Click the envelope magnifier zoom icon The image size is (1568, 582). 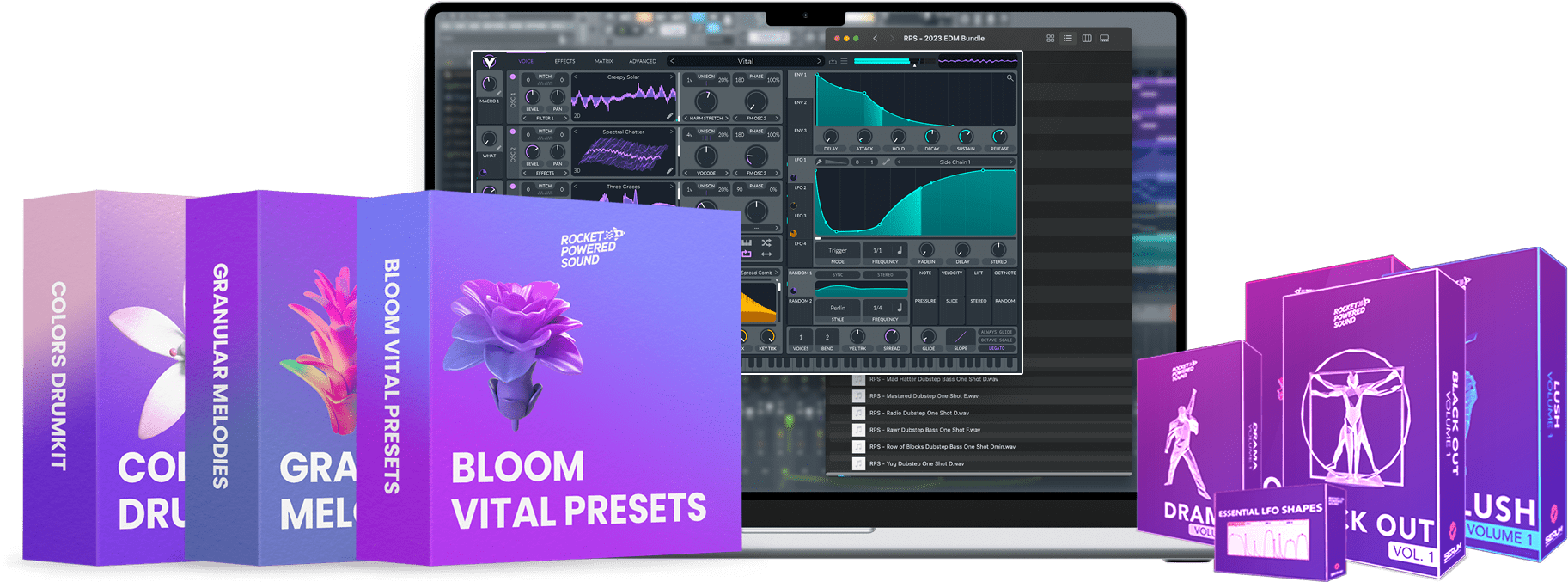coord(1010,78)
